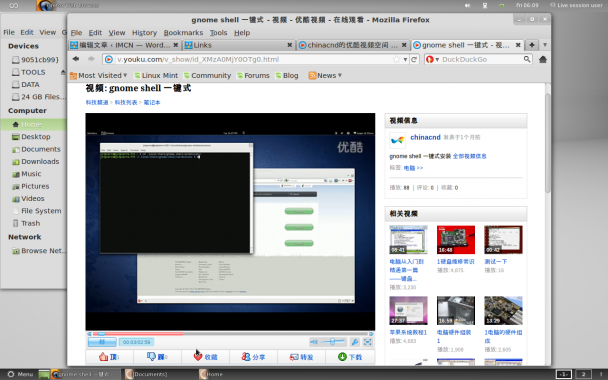Give the video a thumbs up (顶)
Screen dimensions: 608x380
(x=109, y=357)
